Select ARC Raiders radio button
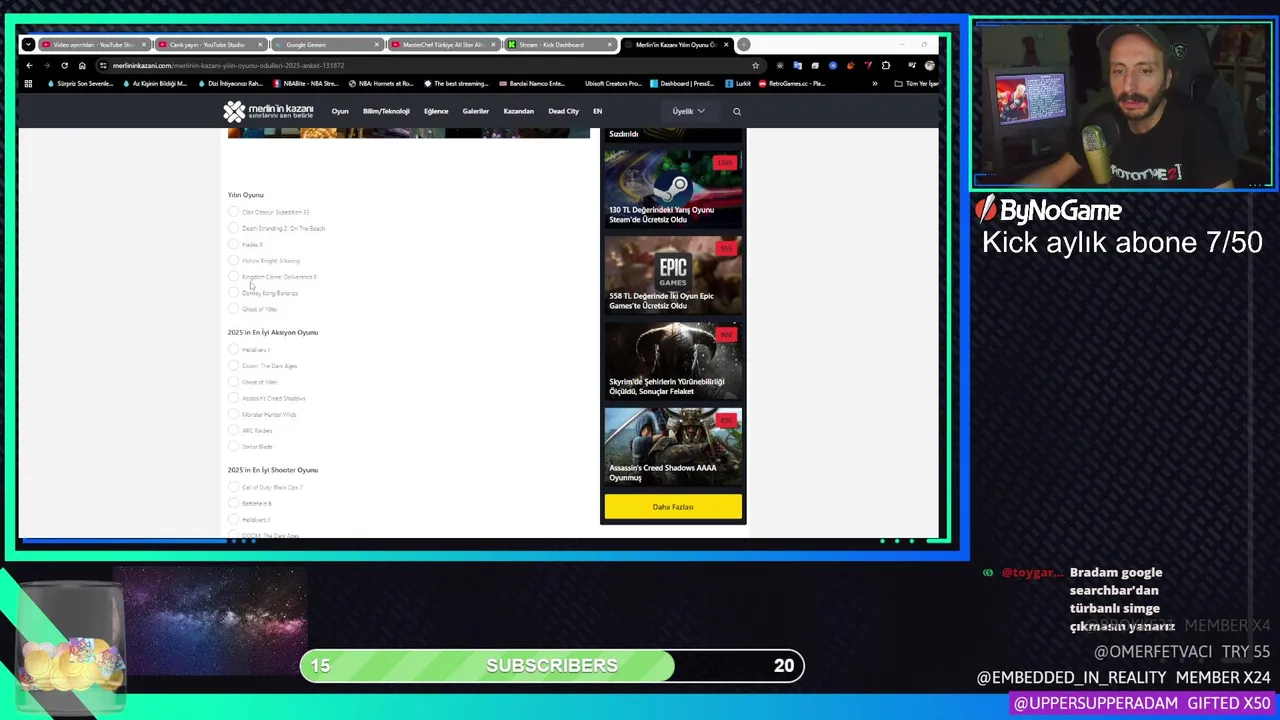The image size is (1280, 720). pos(233,430)
